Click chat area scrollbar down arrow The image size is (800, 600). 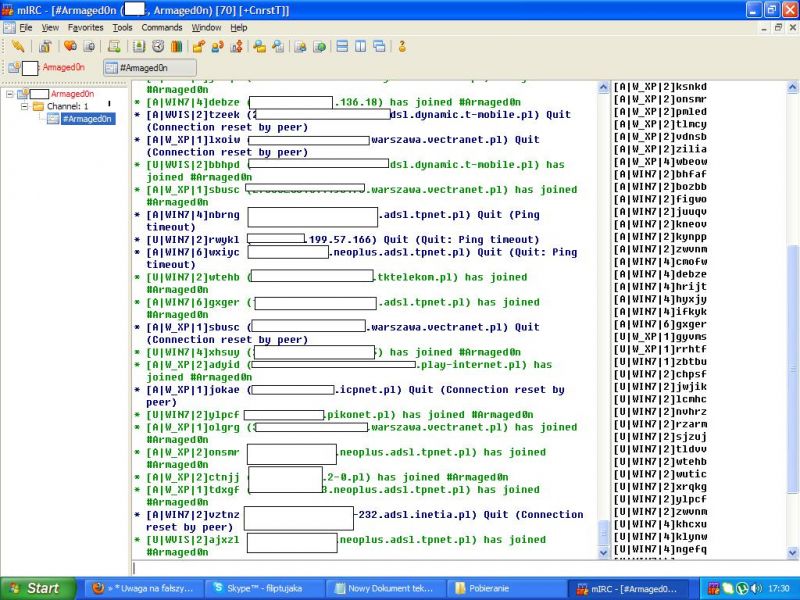(604, 552)
